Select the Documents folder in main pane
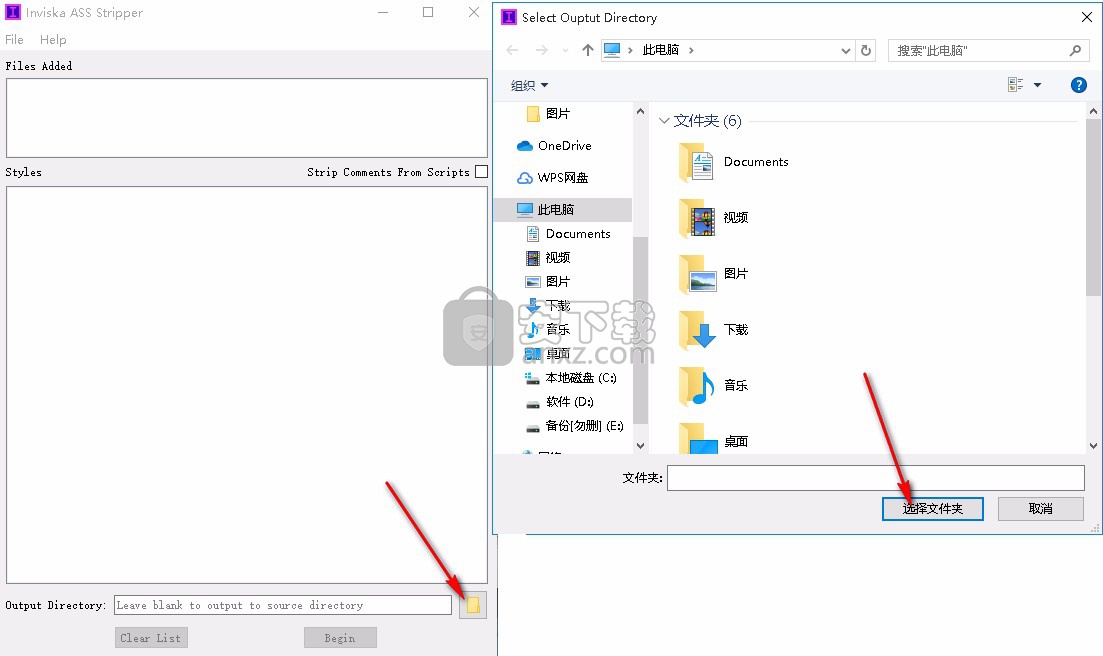Image resolution: width=1103 pixels, height=656 pixels. point(734,162)
